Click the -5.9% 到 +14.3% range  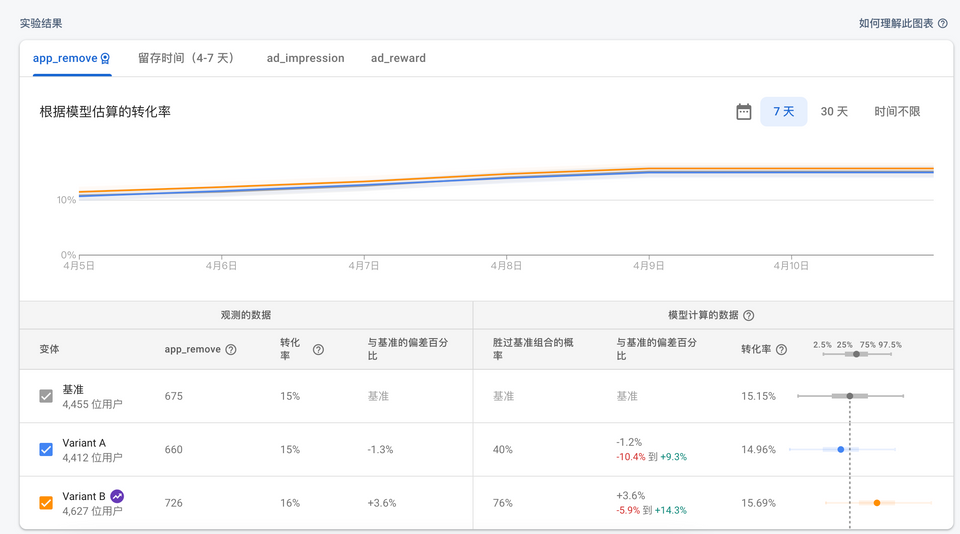tap(651, 510)
